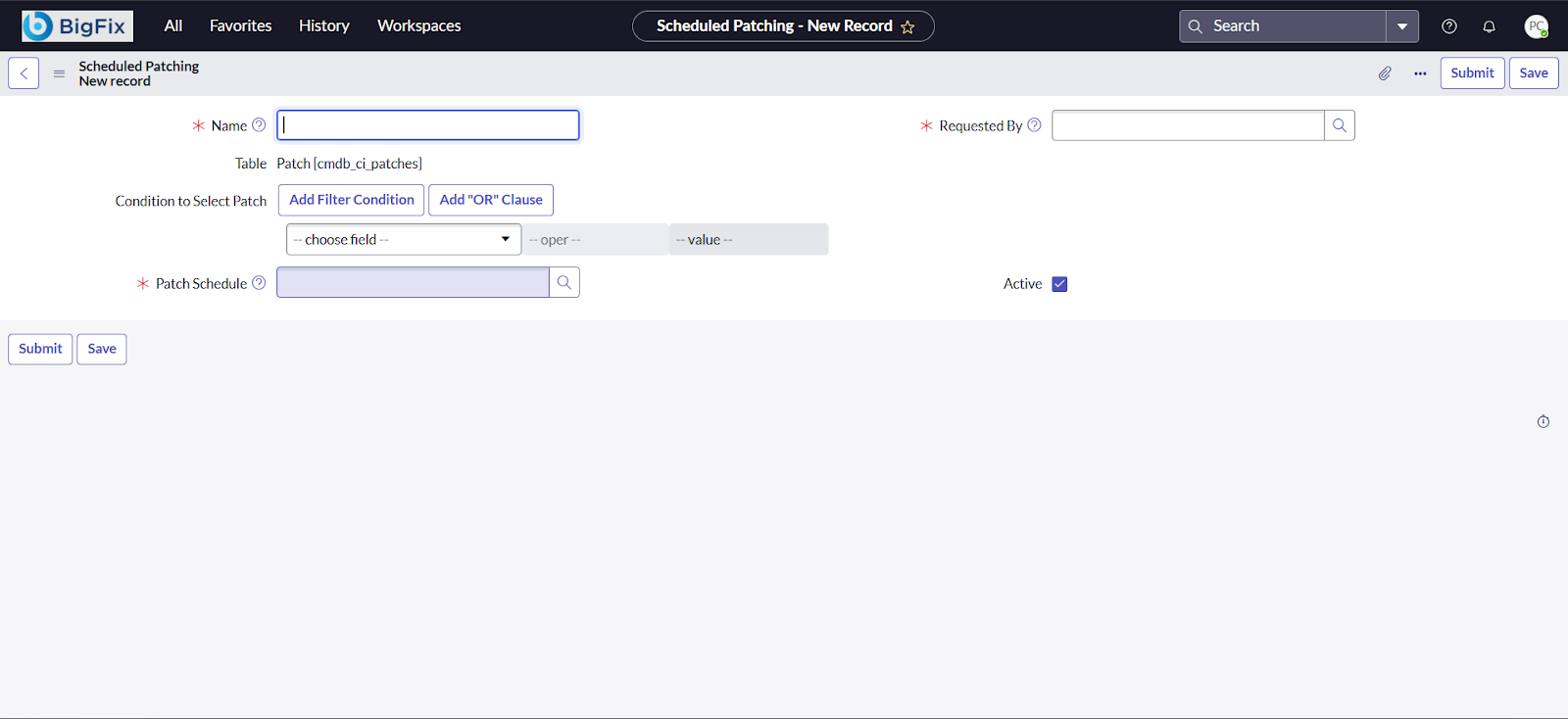Favorite this page with the star icon
Image resolution: width=1568 pixels, height=719 pixels.
pos(907,27)
